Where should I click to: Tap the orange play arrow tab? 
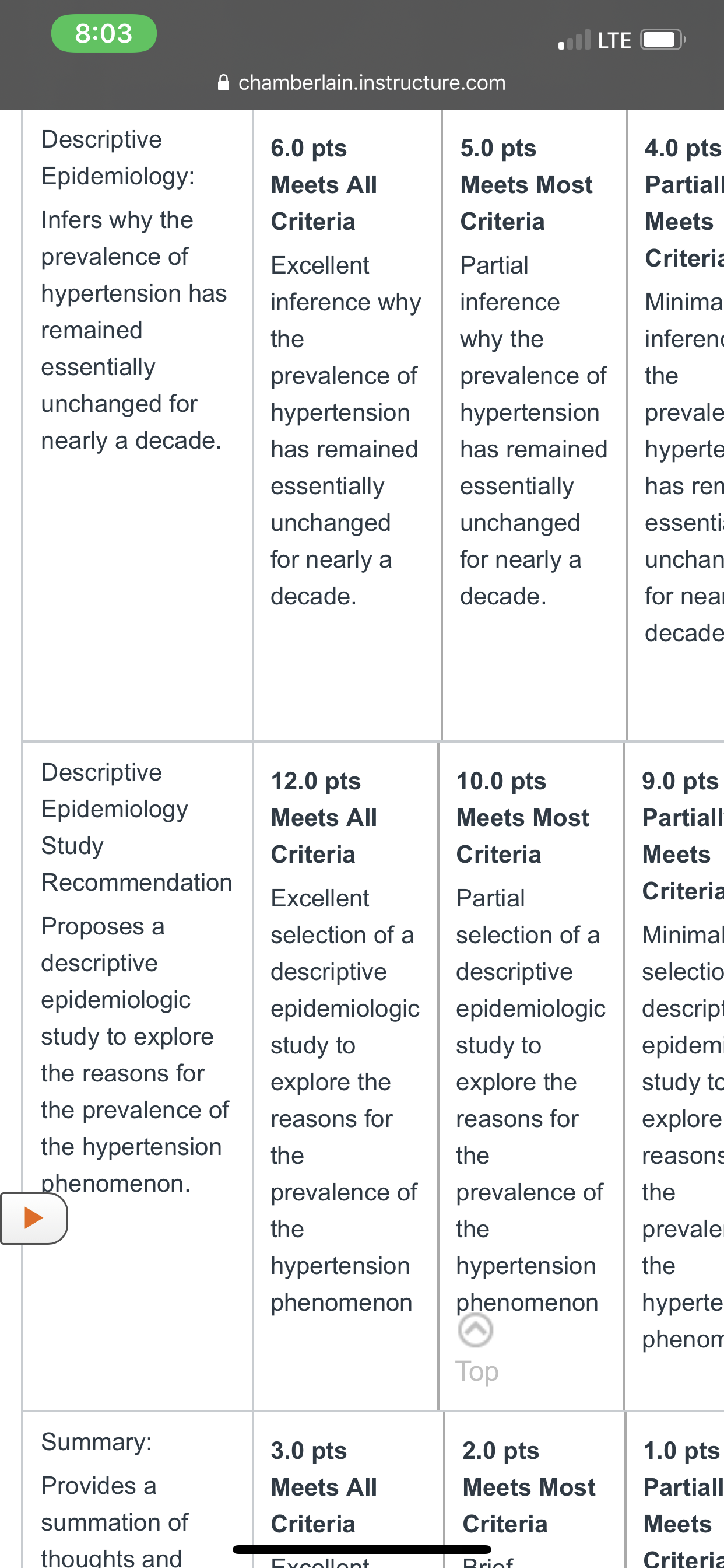[33, 1218]
